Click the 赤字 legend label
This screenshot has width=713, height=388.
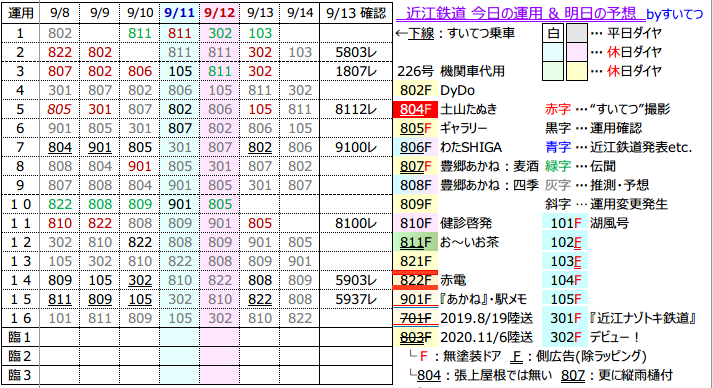(x=557, y=109)
